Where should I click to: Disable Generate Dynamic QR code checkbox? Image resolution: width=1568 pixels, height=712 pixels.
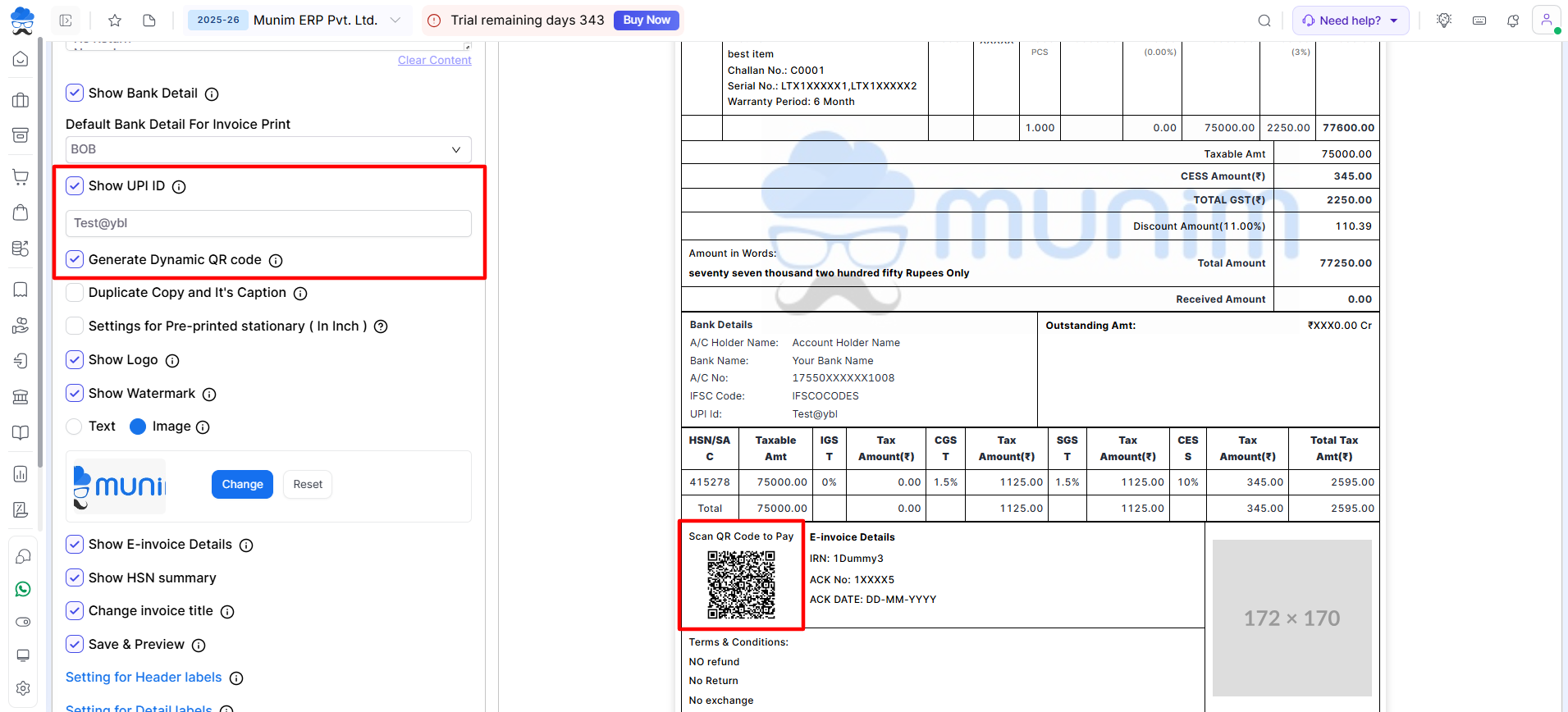point(75,259)
